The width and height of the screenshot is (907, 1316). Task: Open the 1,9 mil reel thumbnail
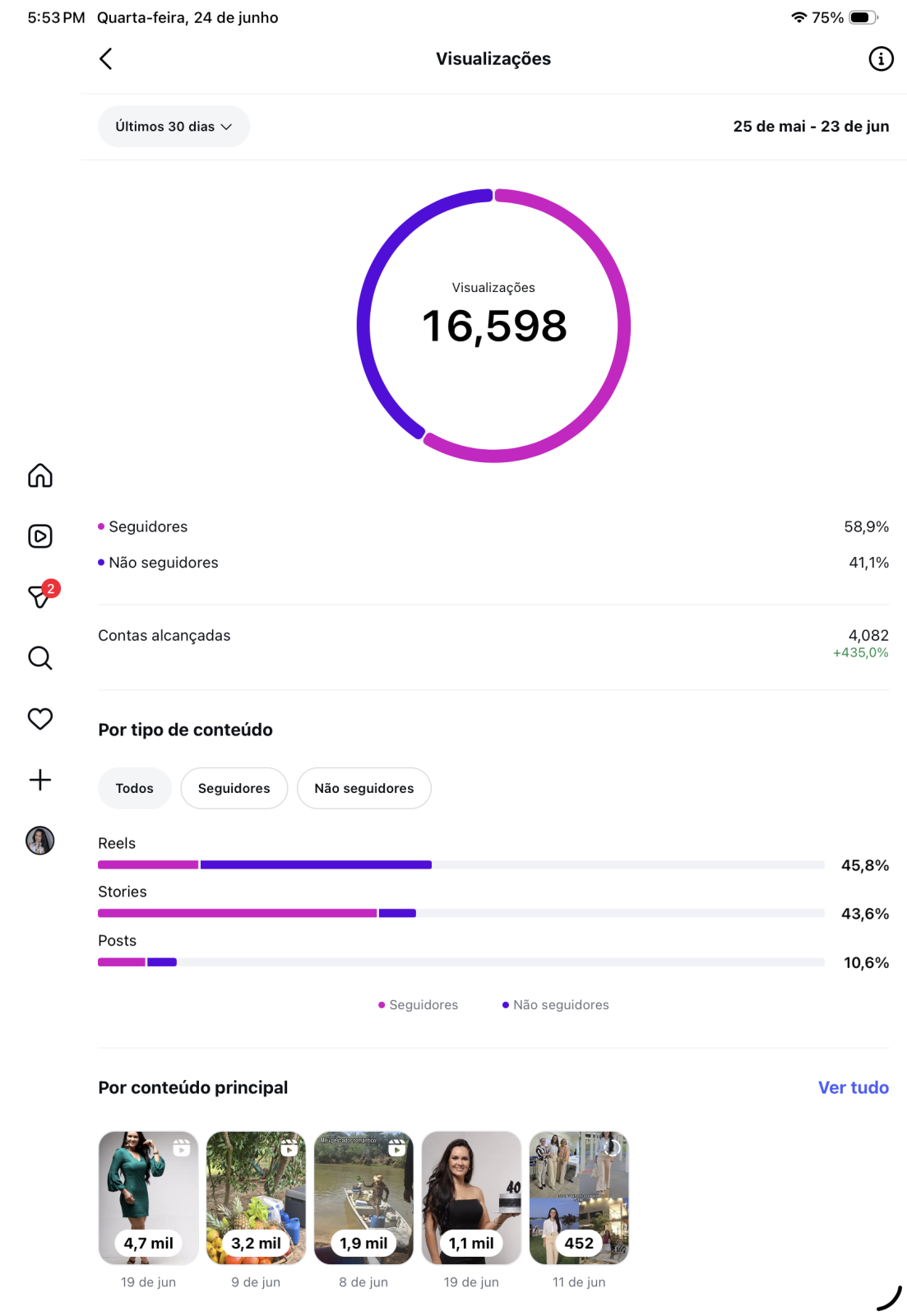(364, 1198)
